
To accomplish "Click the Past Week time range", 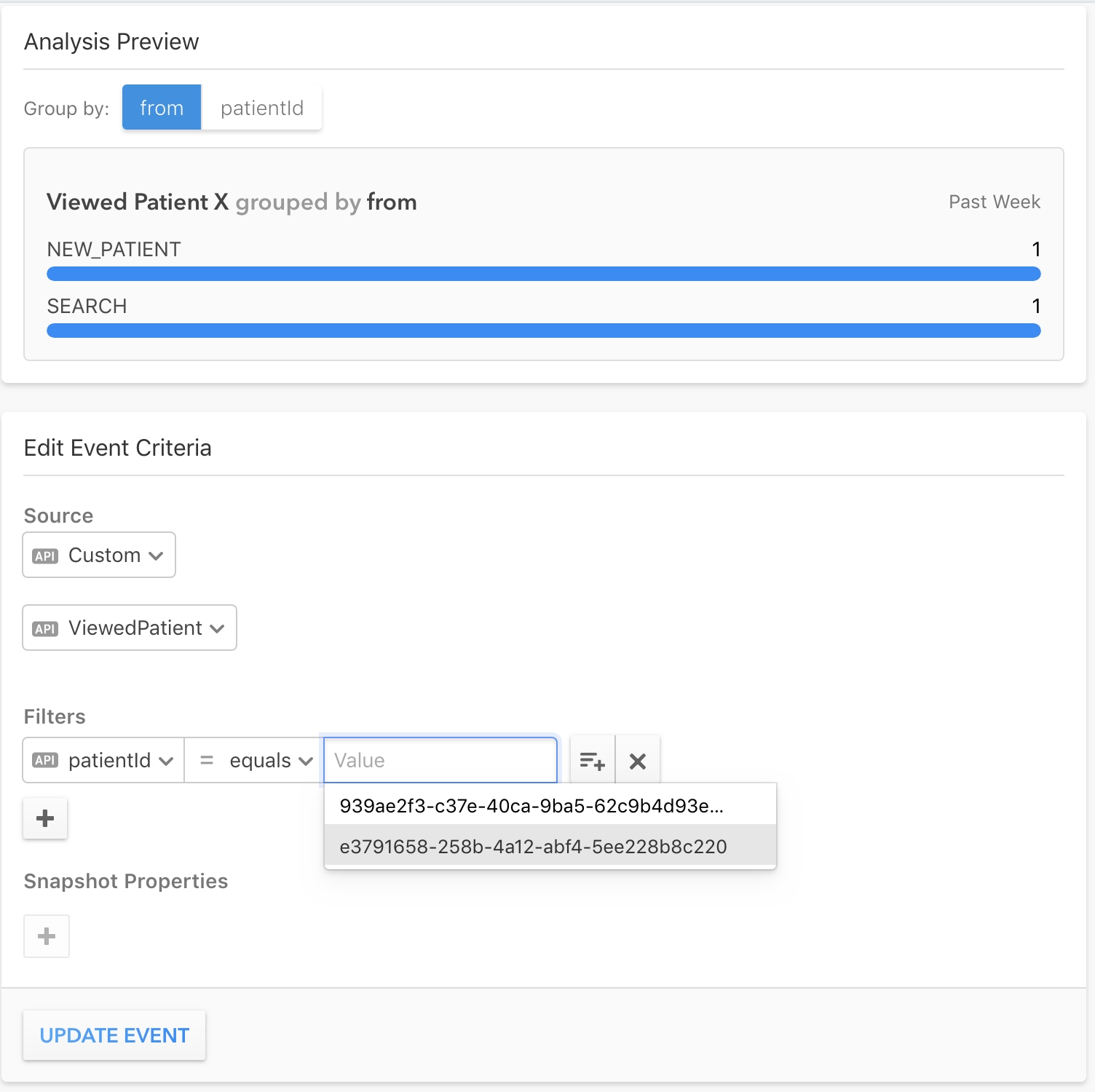I will tap(994, 202).
